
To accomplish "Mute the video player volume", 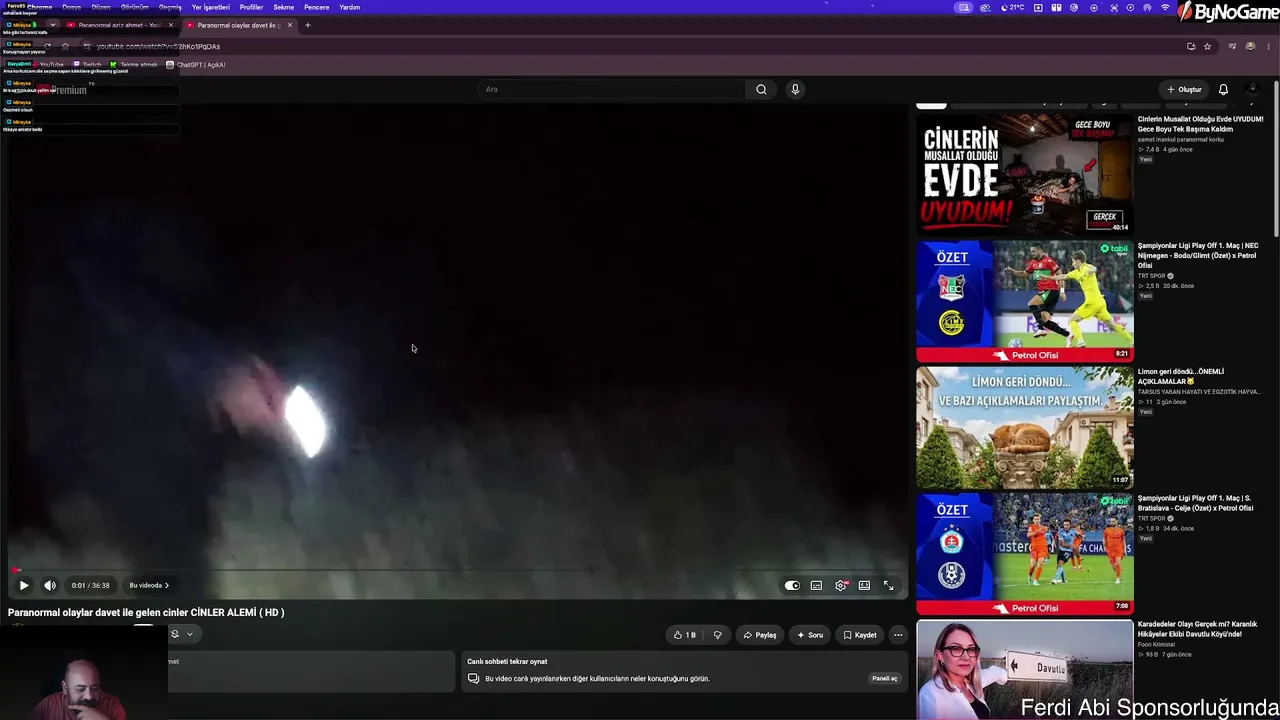I will point(50,585).
